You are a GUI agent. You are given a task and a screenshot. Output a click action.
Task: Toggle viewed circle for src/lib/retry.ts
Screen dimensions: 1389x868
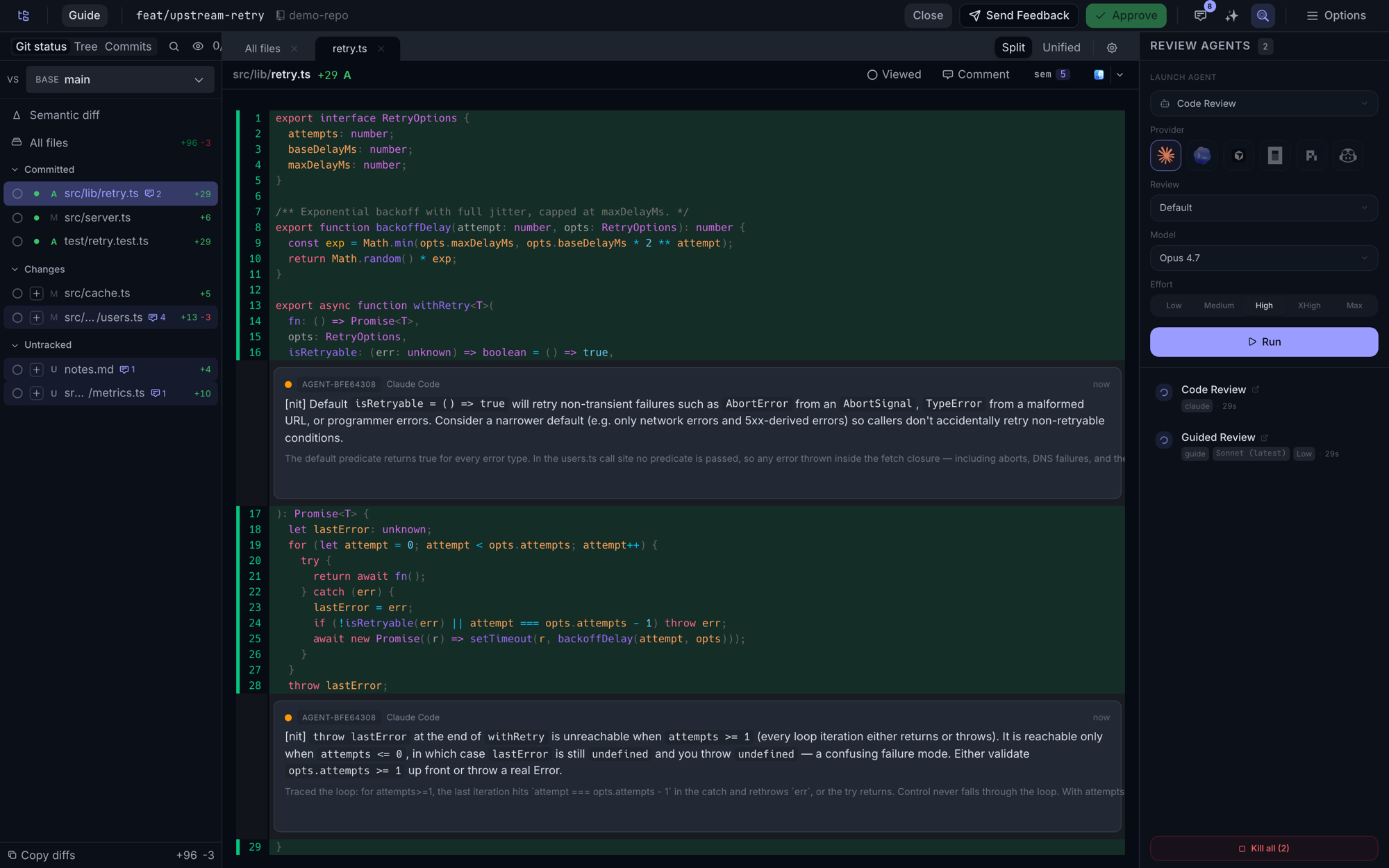tap(17, 194)
